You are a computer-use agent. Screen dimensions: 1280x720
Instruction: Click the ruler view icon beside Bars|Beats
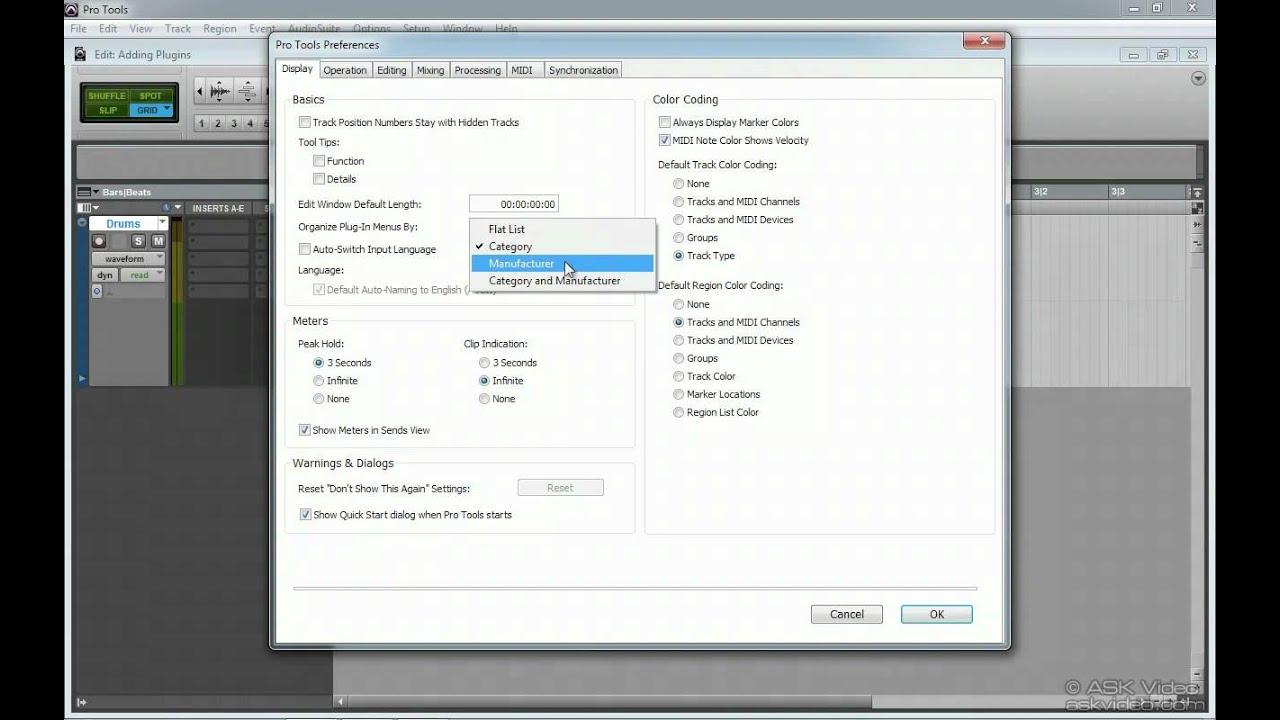tap(84, 192)
